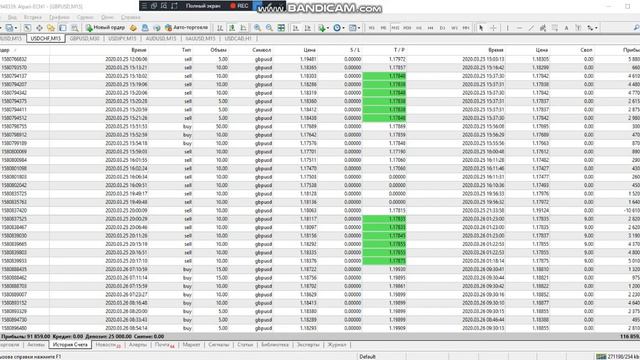Open the Журнал terminal tab
Screen dimensions: 640x360
coord(337,345)
